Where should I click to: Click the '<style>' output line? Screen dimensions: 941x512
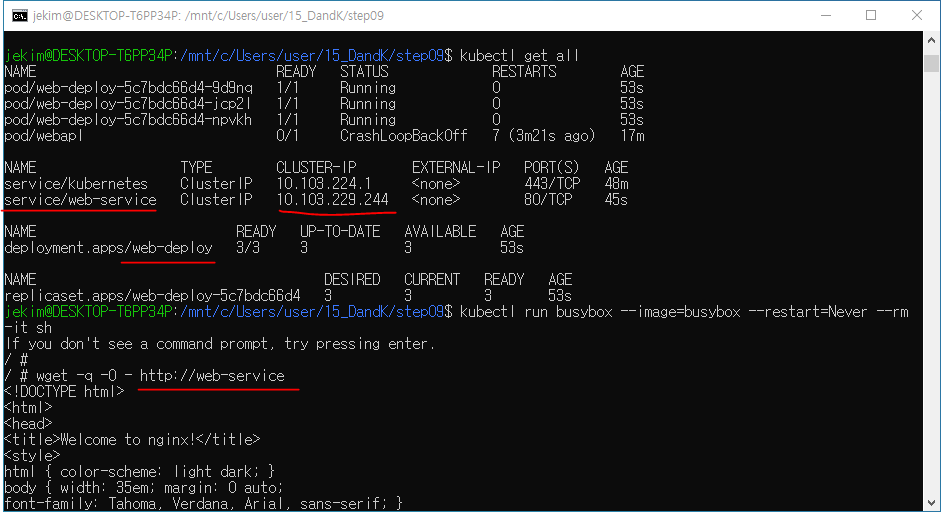pos(32,456)
